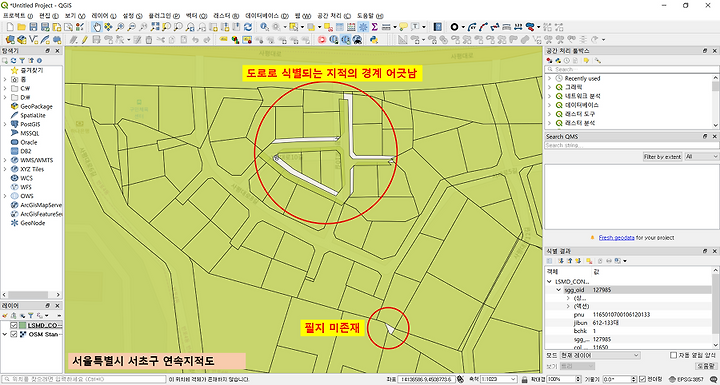The height and width of the screenshot is (385, 720).
Task: Open the attribute table icon
Action: coord(340,27)
